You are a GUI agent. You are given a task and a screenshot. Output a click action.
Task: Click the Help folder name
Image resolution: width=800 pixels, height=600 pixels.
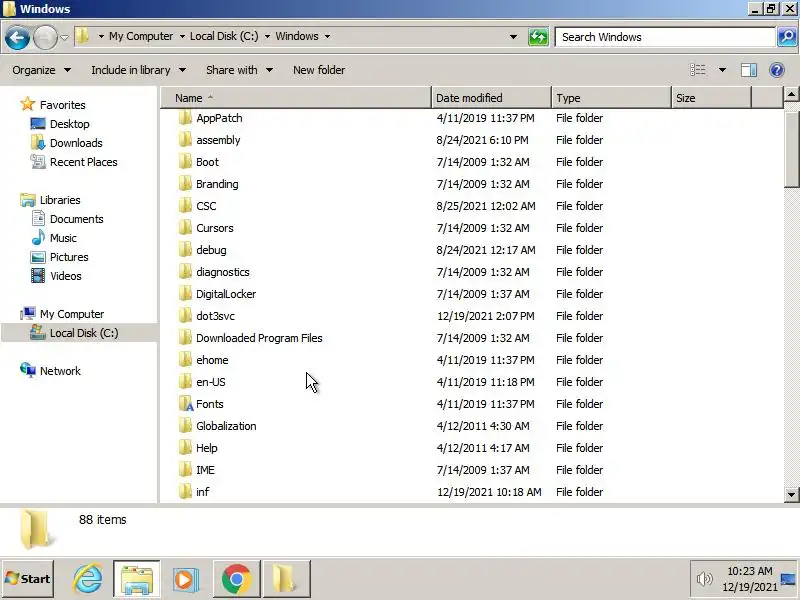207,448
